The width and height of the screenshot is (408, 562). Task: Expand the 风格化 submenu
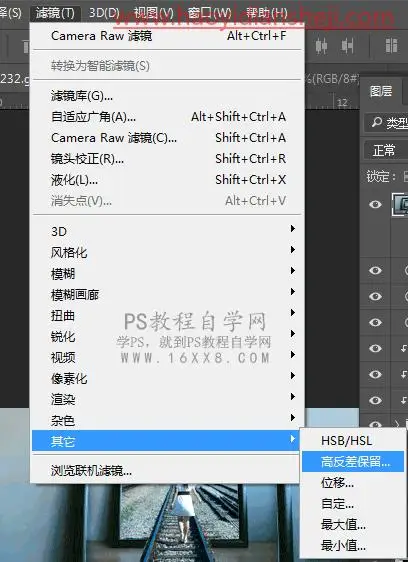[167, 252]
